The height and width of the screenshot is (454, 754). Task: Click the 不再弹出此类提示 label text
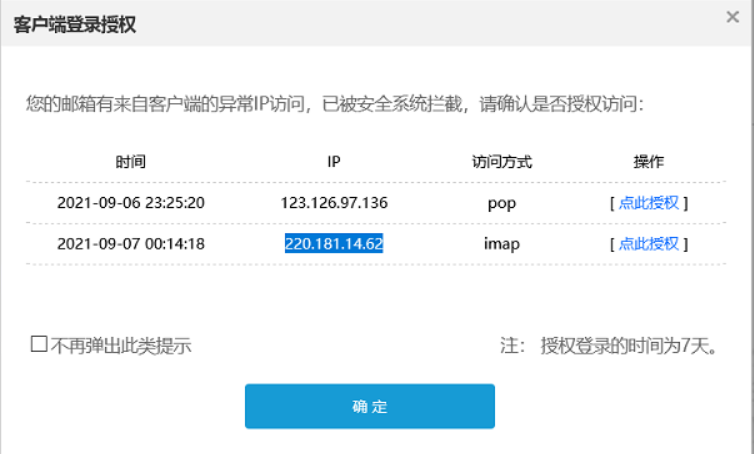120,346
